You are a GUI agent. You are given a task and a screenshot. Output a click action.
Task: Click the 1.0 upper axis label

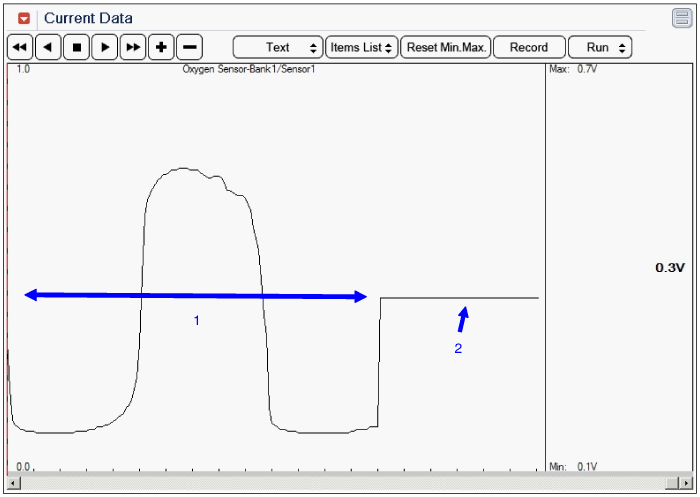[23, 69]
